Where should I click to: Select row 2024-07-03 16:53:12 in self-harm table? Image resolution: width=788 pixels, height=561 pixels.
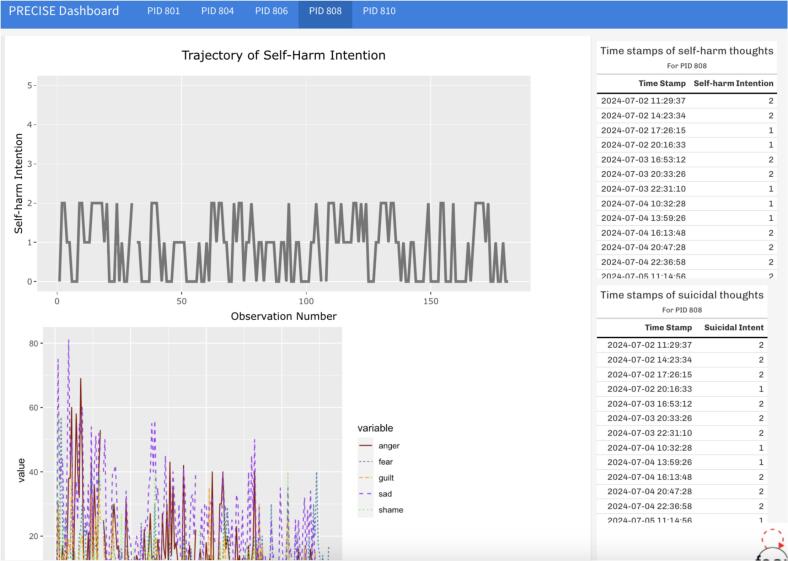click(x=687, y=159)
